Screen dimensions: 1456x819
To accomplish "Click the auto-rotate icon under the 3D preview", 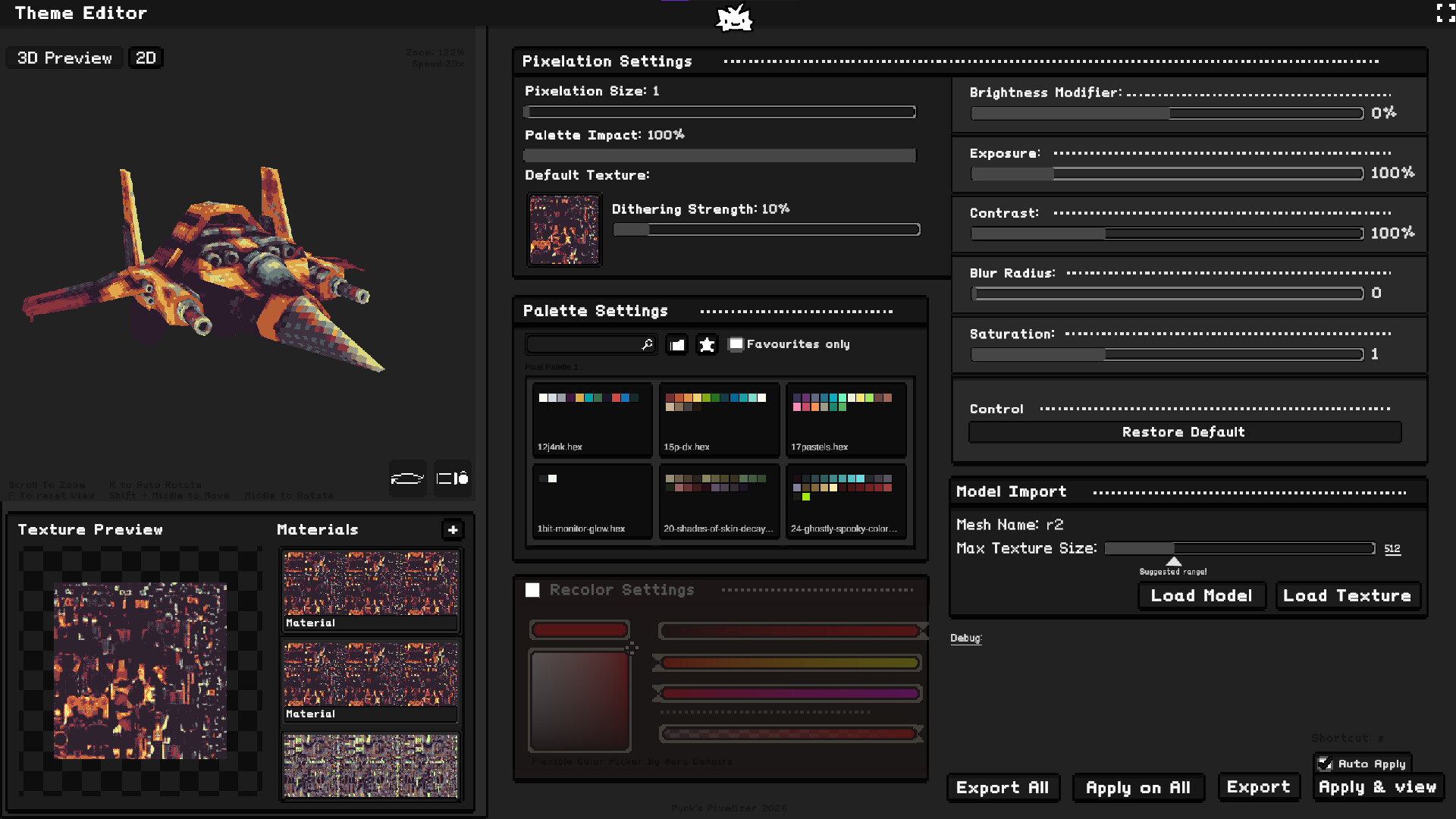I will [407, 479].
